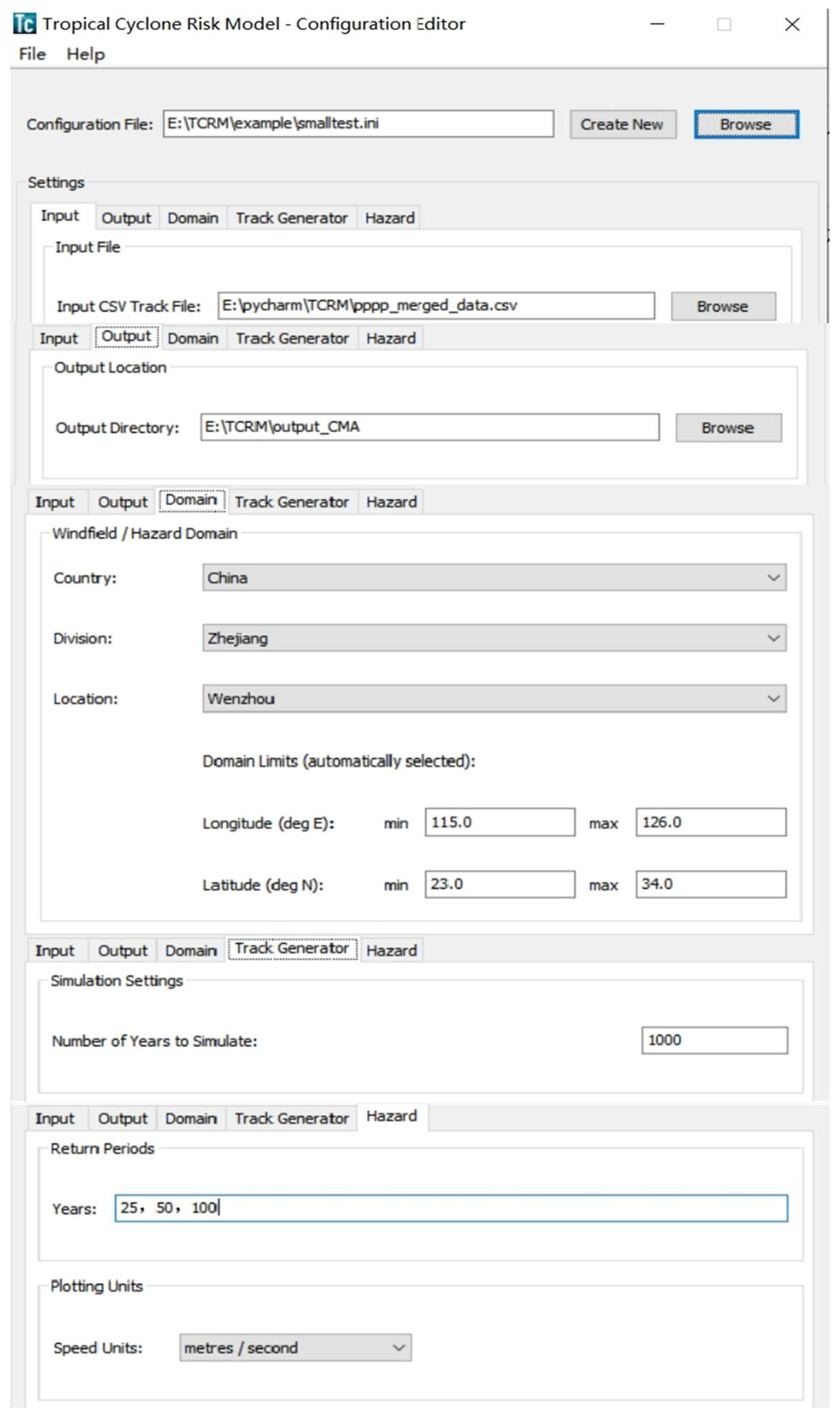Image resolution: width=840 pixels, height=1418 pixels.
Task: Click the 'Plotting Units' group label
Action: click(97, 1286)
